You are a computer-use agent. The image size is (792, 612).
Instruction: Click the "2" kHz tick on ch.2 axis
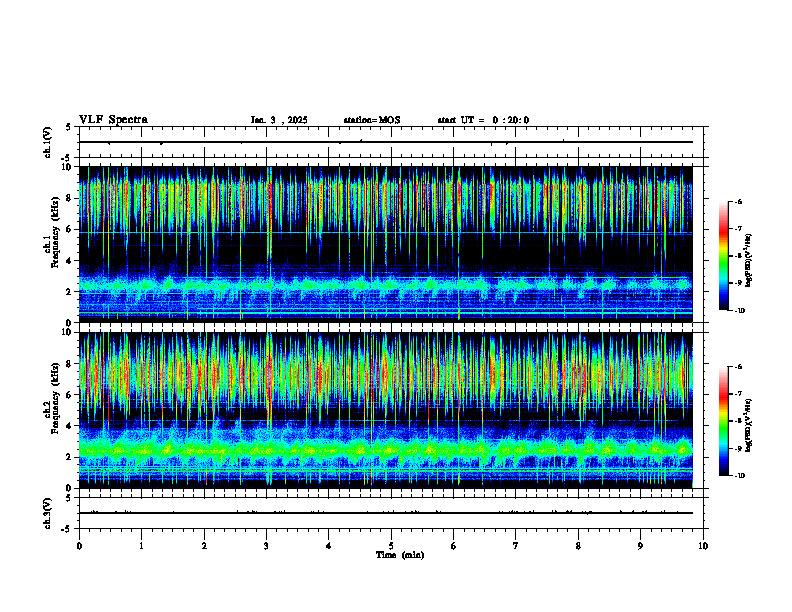click(70, 457)
